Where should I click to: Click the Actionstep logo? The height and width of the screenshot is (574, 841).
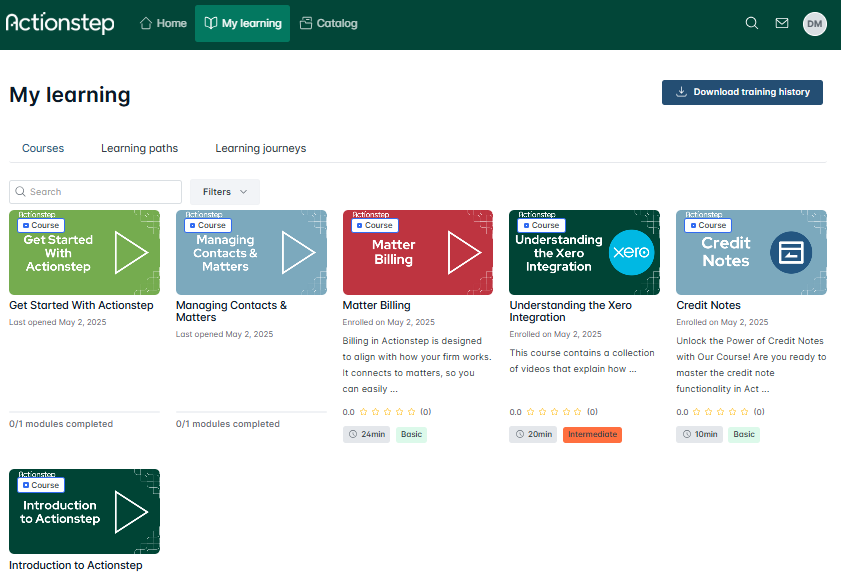pos(60,23)
